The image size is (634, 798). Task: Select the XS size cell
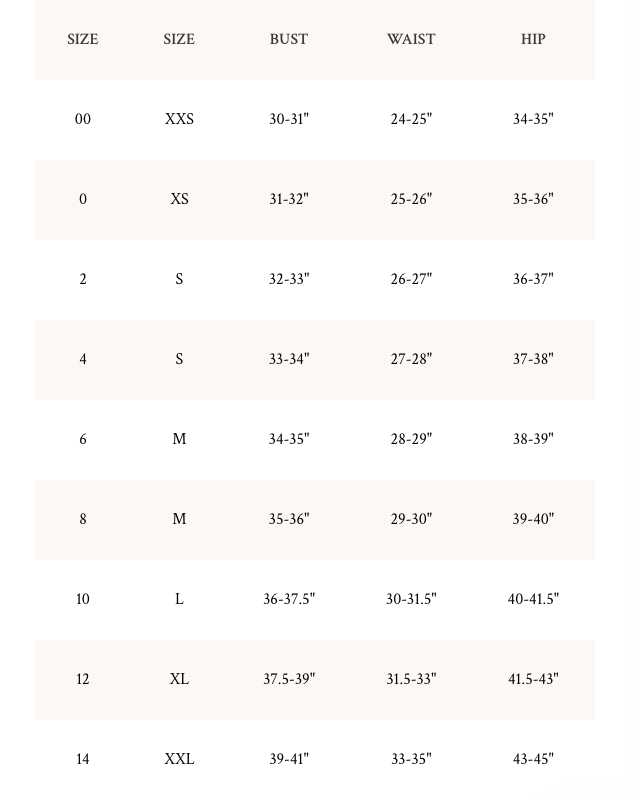179,199
